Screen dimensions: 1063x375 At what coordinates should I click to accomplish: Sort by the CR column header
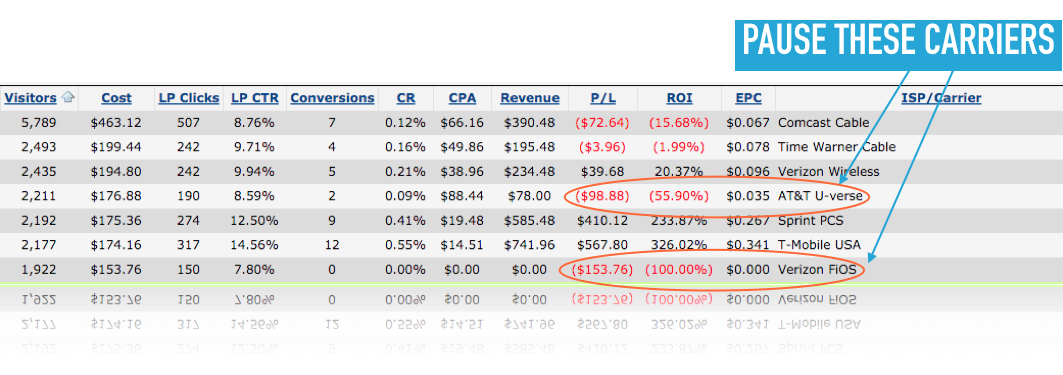pos(406,98)
